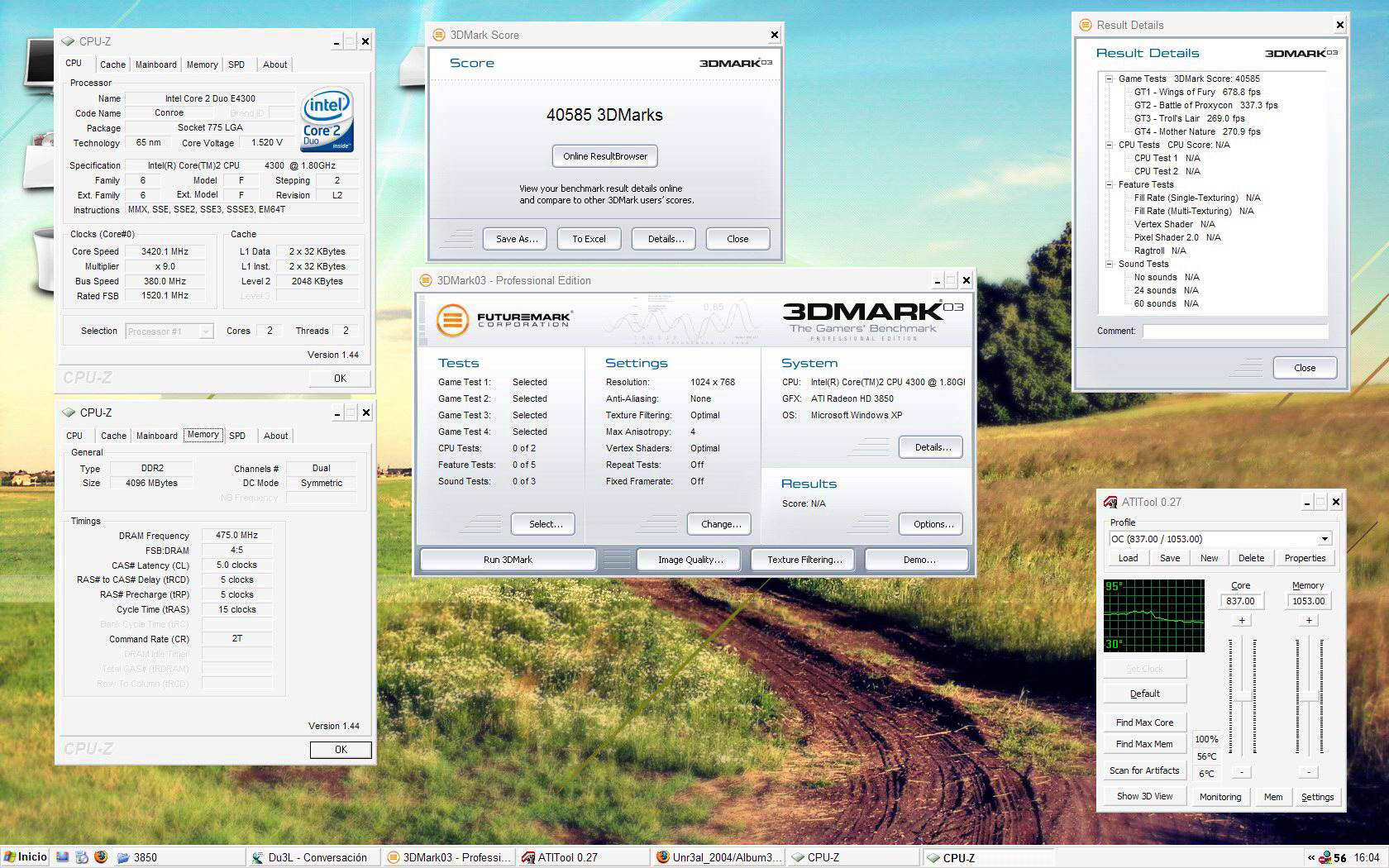This screenshot has width=1389, height=868.
Task: Collapse the Sound Tests tree node
Action: 1109,264
